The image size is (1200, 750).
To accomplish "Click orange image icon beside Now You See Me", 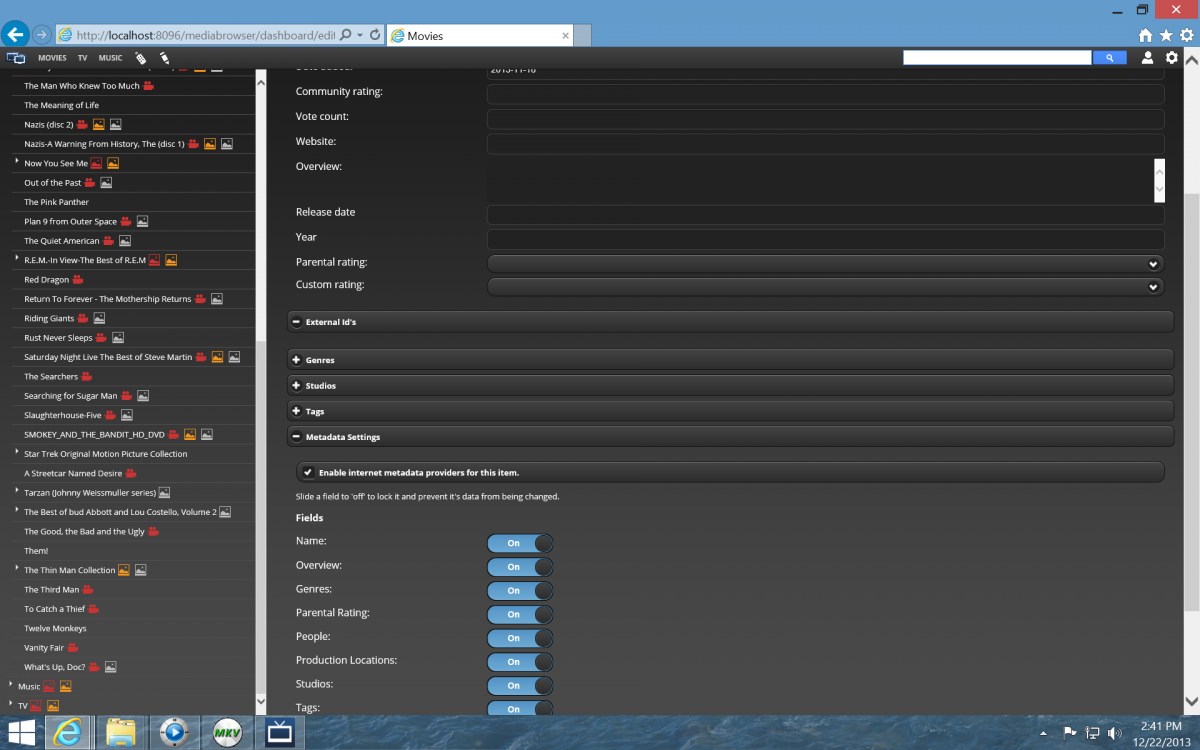I will [x=113, y=163].
